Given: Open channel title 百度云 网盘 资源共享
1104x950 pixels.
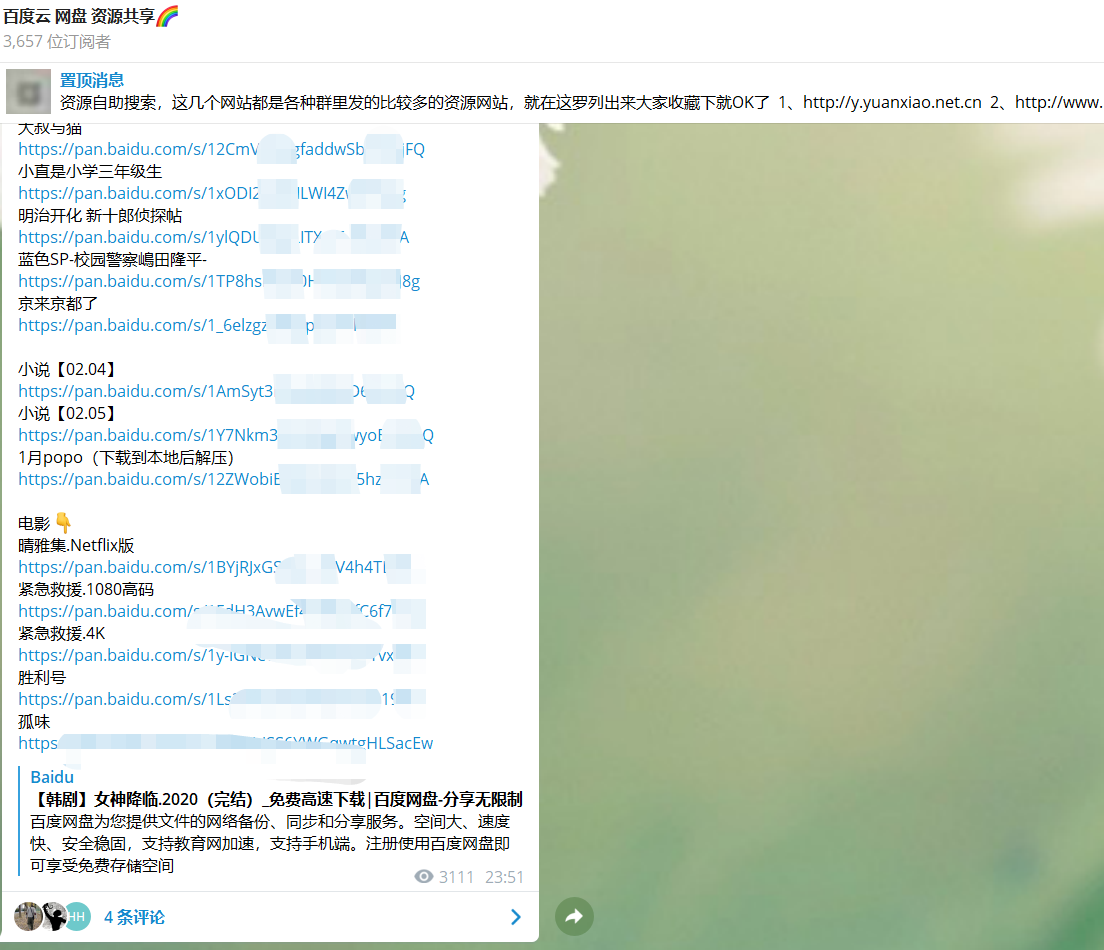Looking at the screenshot, I should point(90,15).
